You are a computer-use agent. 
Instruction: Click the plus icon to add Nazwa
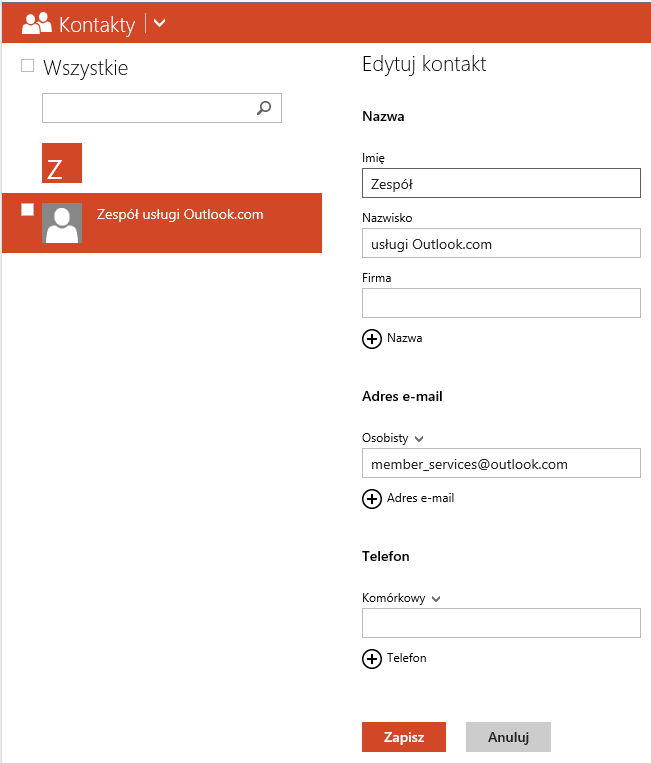pyautogui.click(x=371, y=339)
